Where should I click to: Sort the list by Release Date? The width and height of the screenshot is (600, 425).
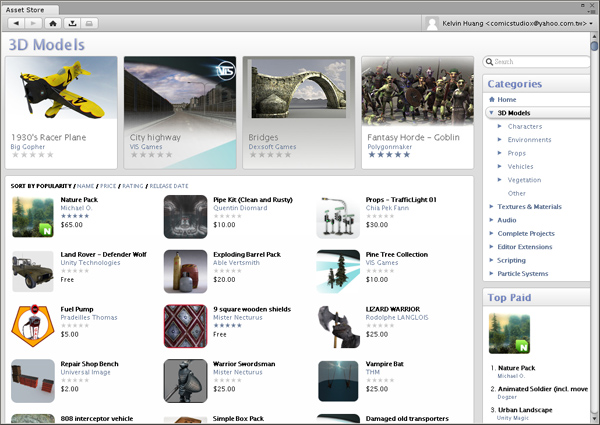click(169, 186)
